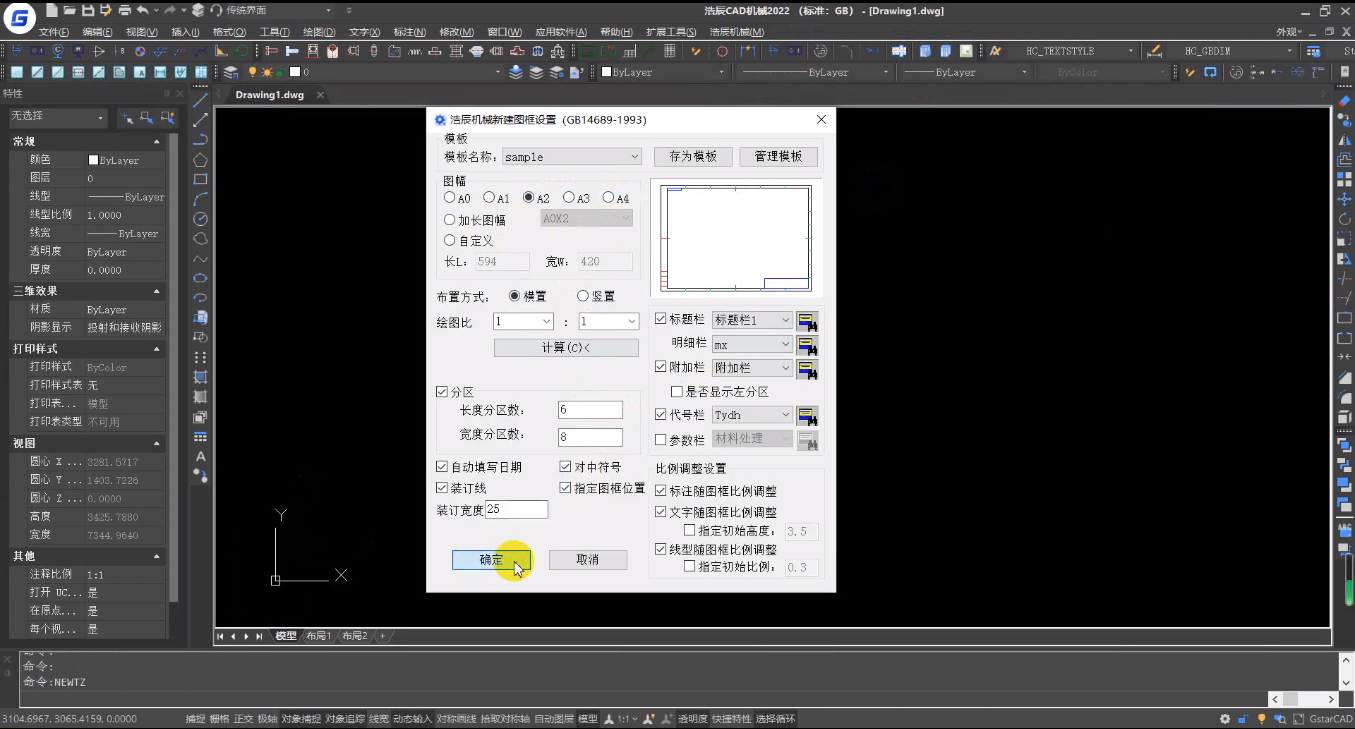1355x729 pixels.
Task: Choose the 竖置 vertical layout radio
Action: tap(583, 296)
